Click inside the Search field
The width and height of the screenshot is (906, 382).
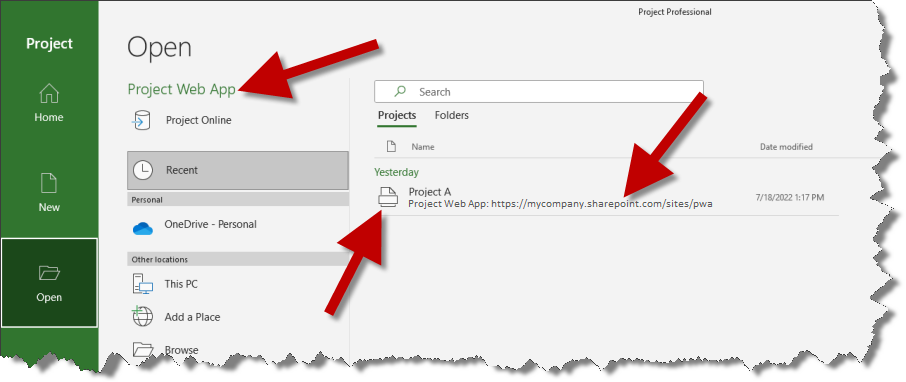[539, 92]
